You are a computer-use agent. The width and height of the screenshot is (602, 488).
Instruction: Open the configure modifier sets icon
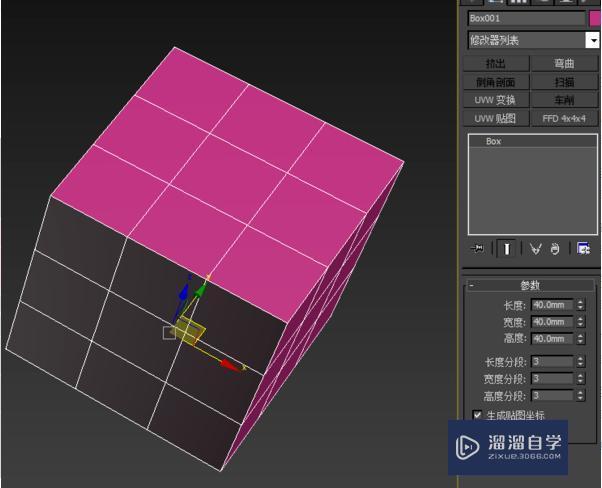click(x=584, y=249)
